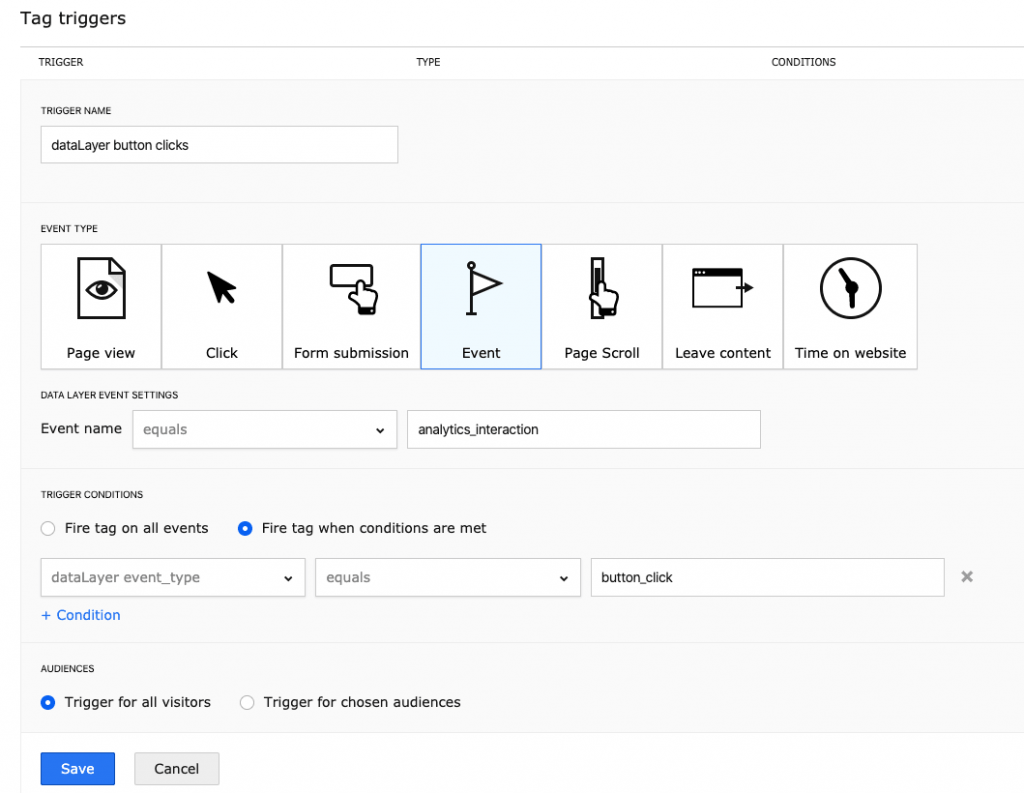Switch to Trigger for chosen audiences

(247, 702)
